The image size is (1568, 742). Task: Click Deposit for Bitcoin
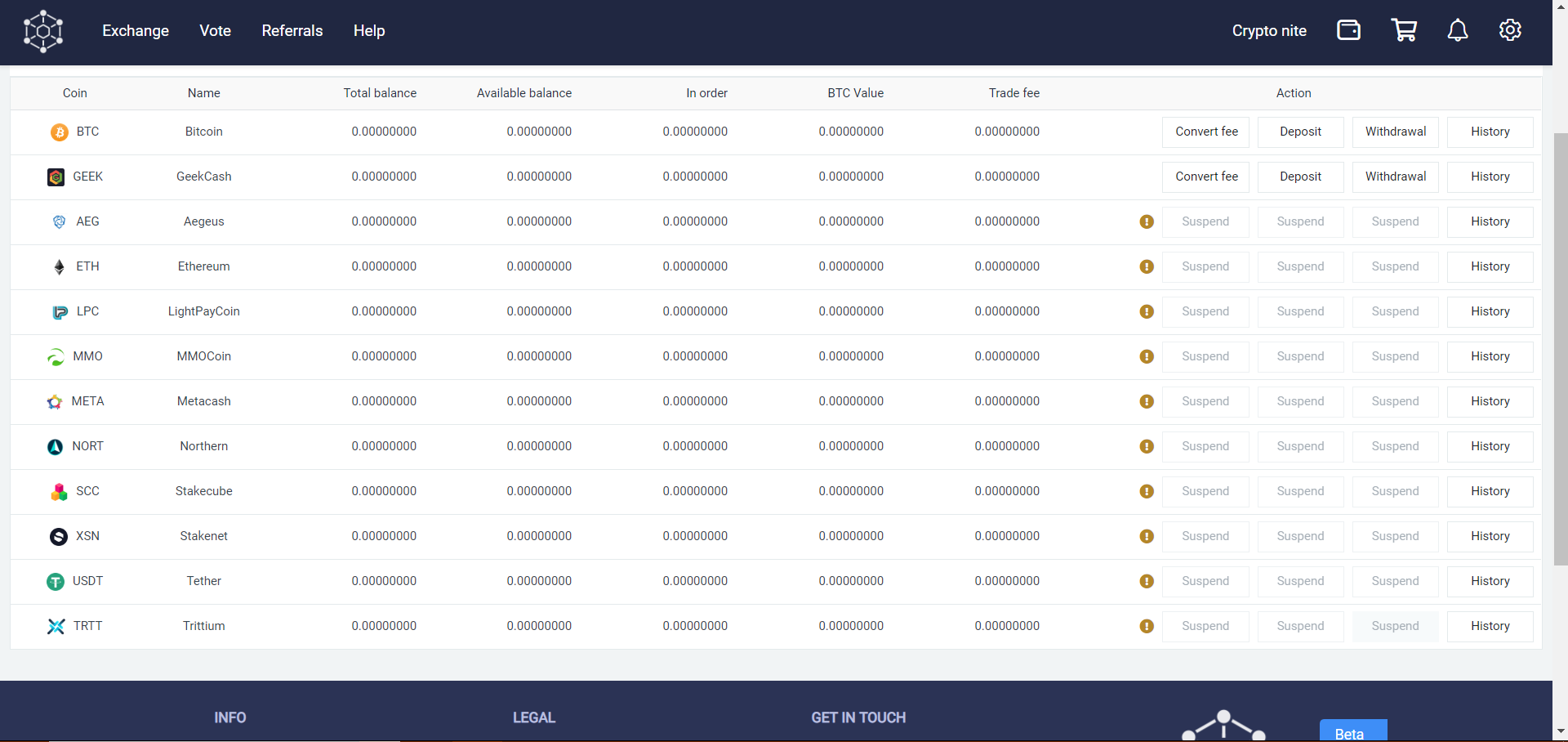coord(1301,132)
